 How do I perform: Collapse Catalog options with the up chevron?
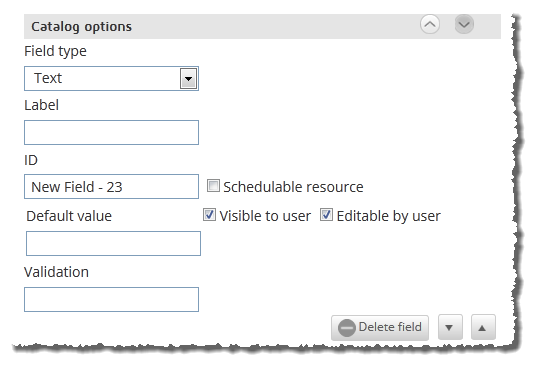pos(430,24)
